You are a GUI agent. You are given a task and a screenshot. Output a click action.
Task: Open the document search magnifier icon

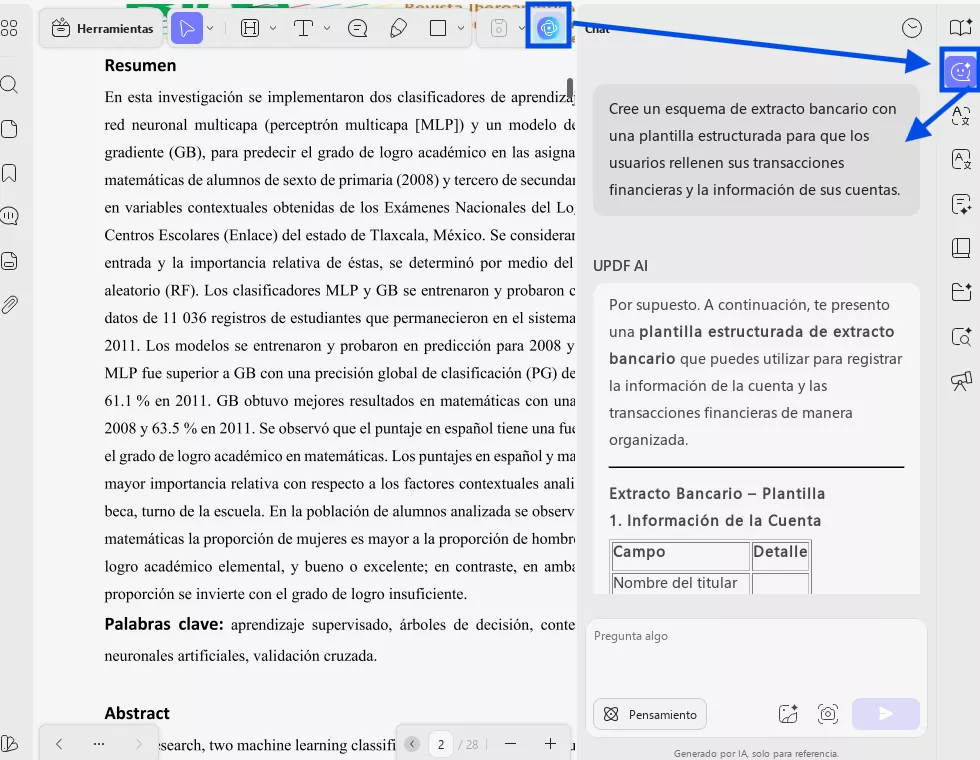(x=961, y=337)
